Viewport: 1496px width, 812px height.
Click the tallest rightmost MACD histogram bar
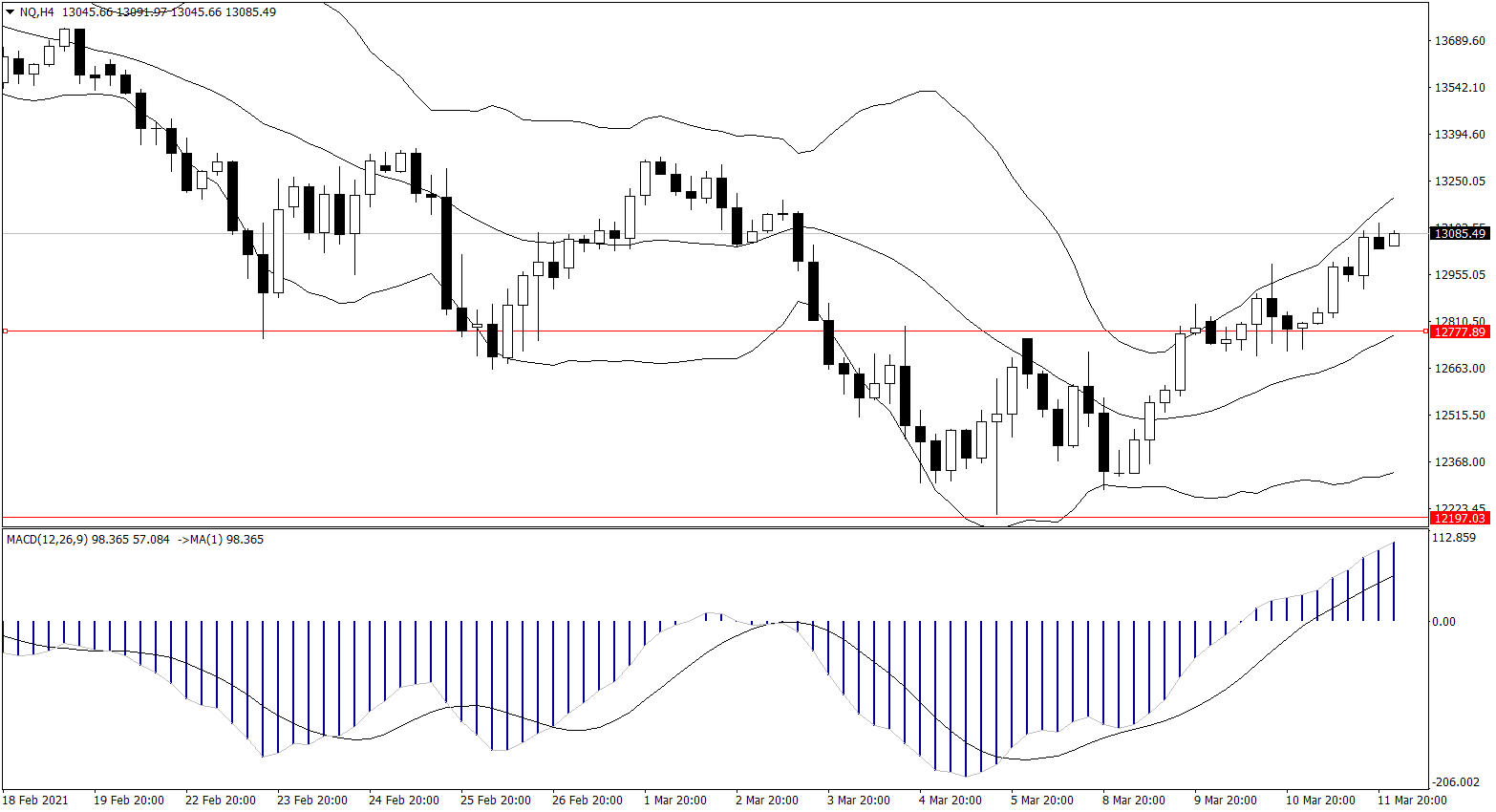[x=1394, y=581]
